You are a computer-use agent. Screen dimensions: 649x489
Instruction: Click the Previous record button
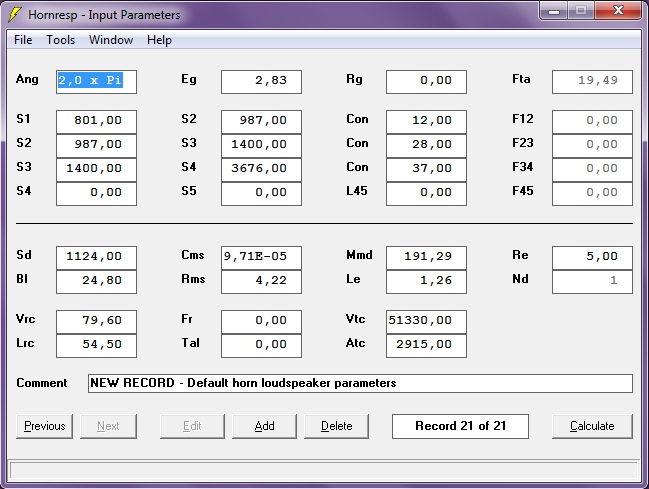pyautogui.click(x=44, y=426)
